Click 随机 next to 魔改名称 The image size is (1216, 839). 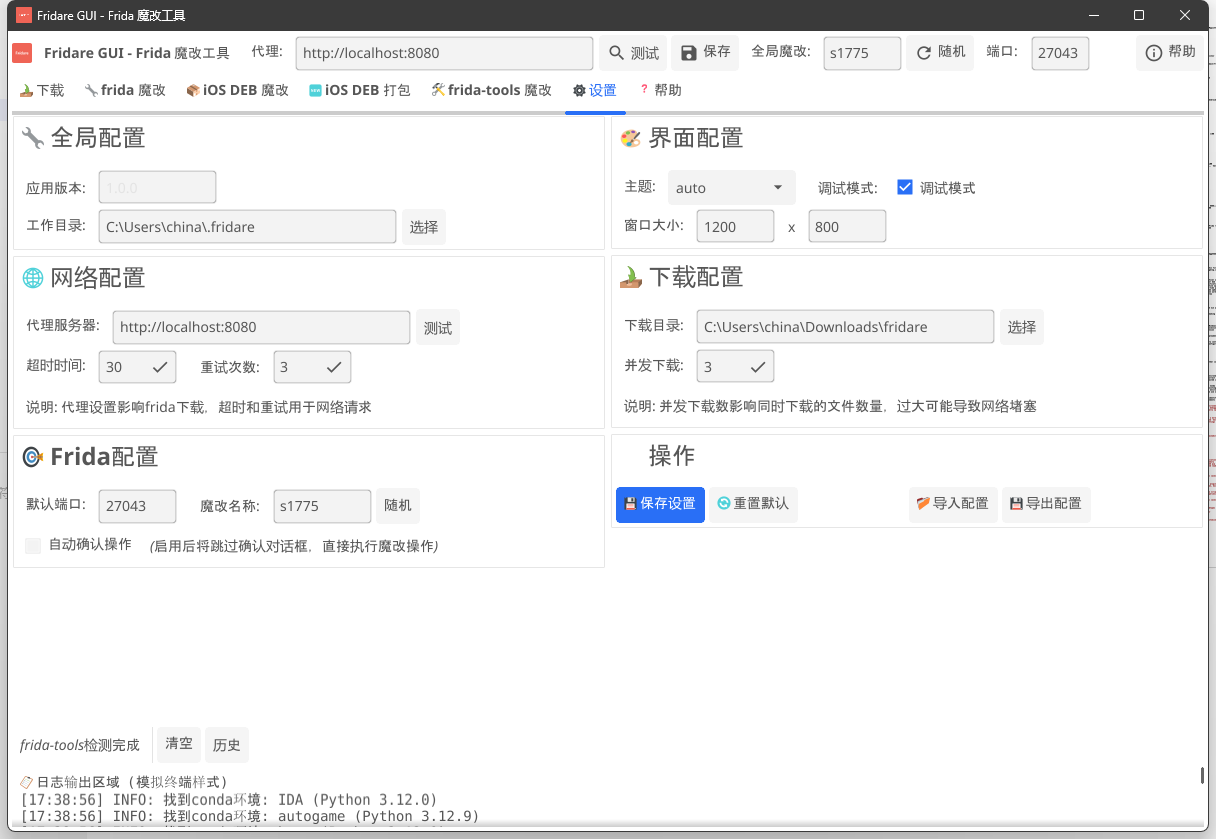398,506
